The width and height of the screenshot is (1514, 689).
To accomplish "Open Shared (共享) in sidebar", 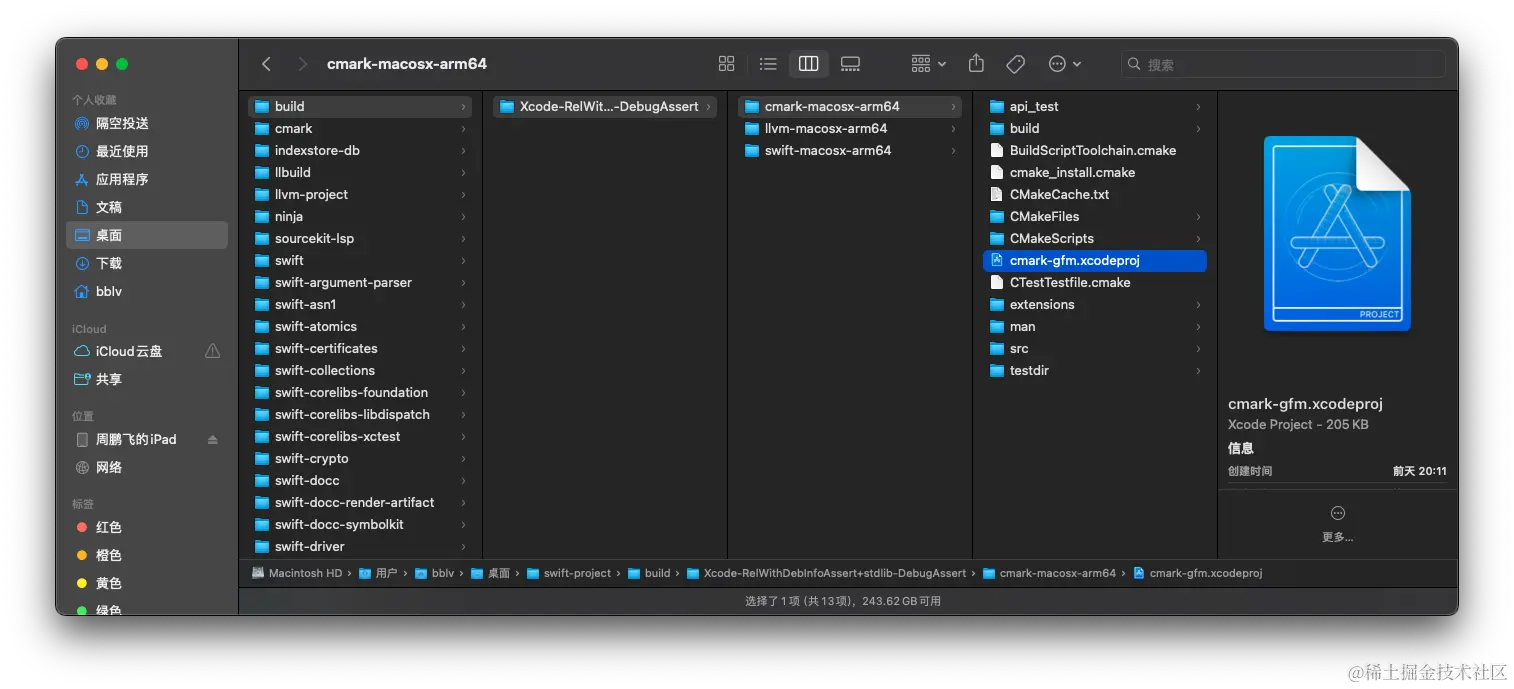I will coord(147,379).
